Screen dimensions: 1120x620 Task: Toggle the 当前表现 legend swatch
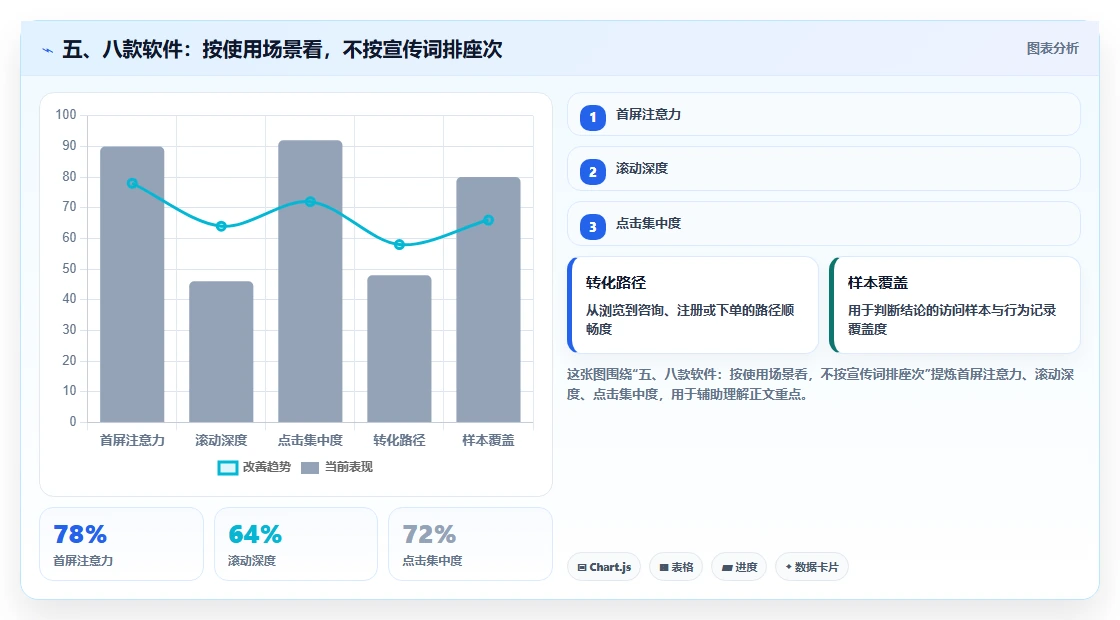pos(310,468)
